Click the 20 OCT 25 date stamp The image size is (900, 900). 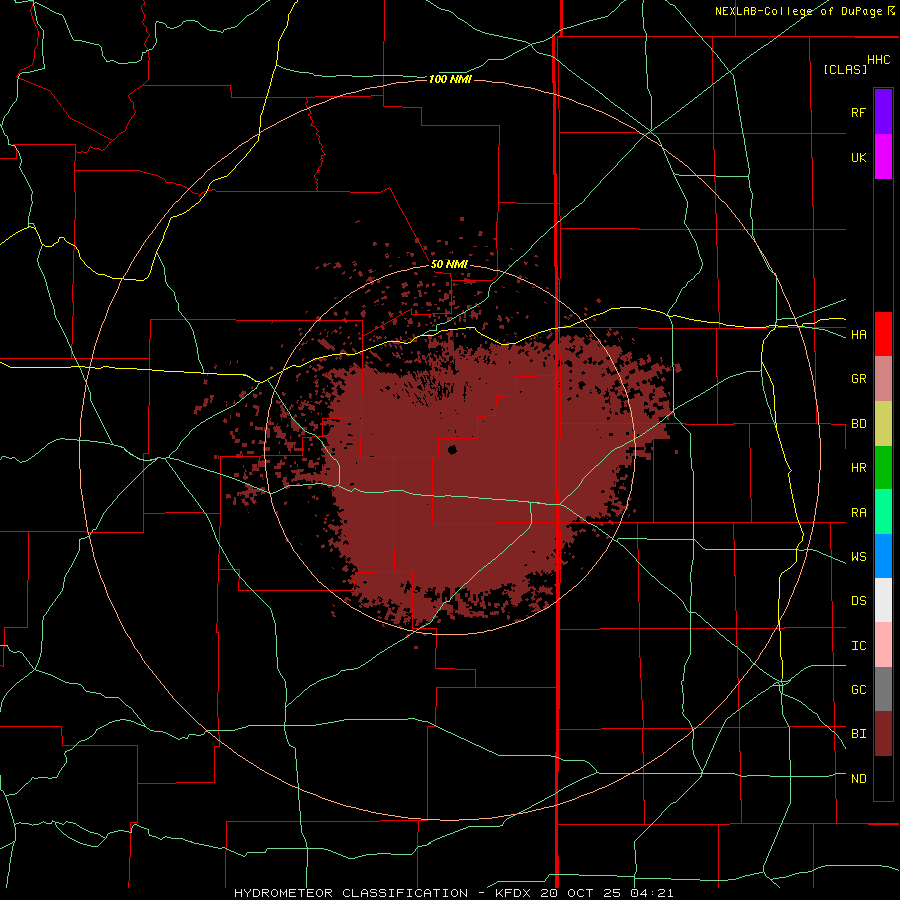click(x=581, y=893)
